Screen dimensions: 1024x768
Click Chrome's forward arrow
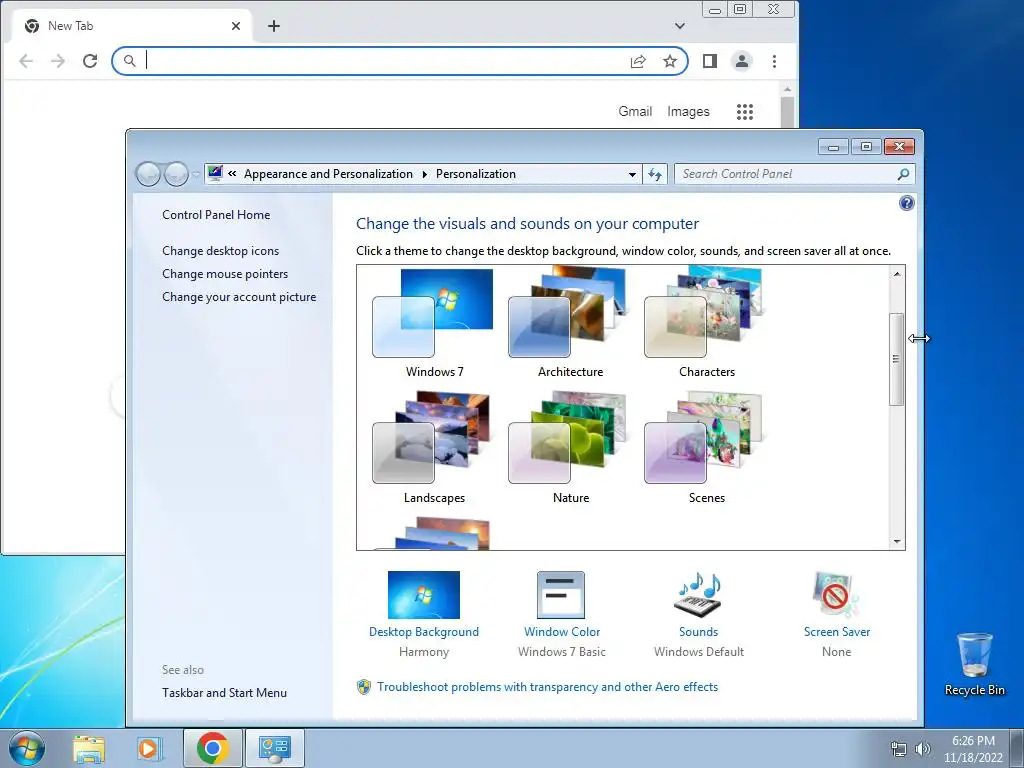tap(58, 61)
